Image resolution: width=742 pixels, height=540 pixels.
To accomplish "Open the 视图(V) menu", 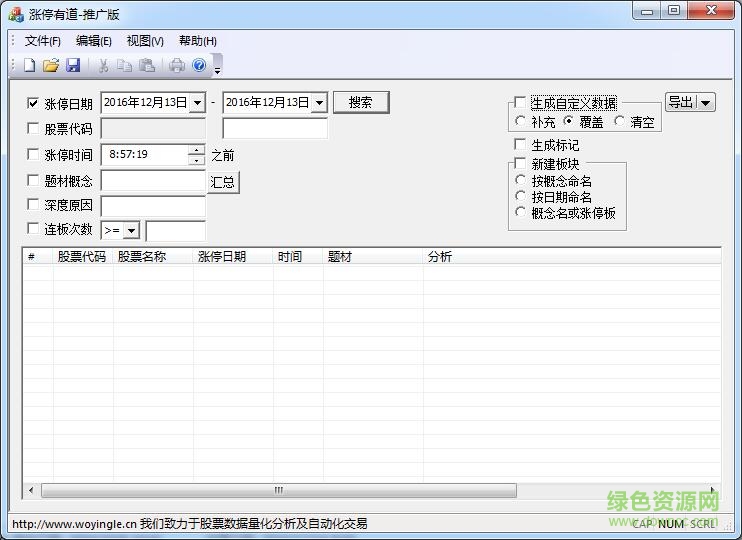I will 145,41.
